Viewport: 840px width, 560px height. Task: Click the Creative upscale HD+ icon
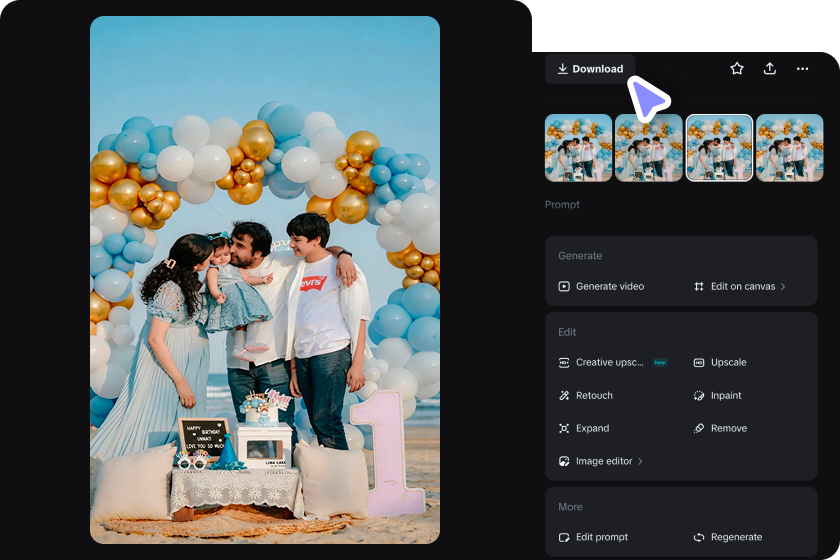[564, 363]
